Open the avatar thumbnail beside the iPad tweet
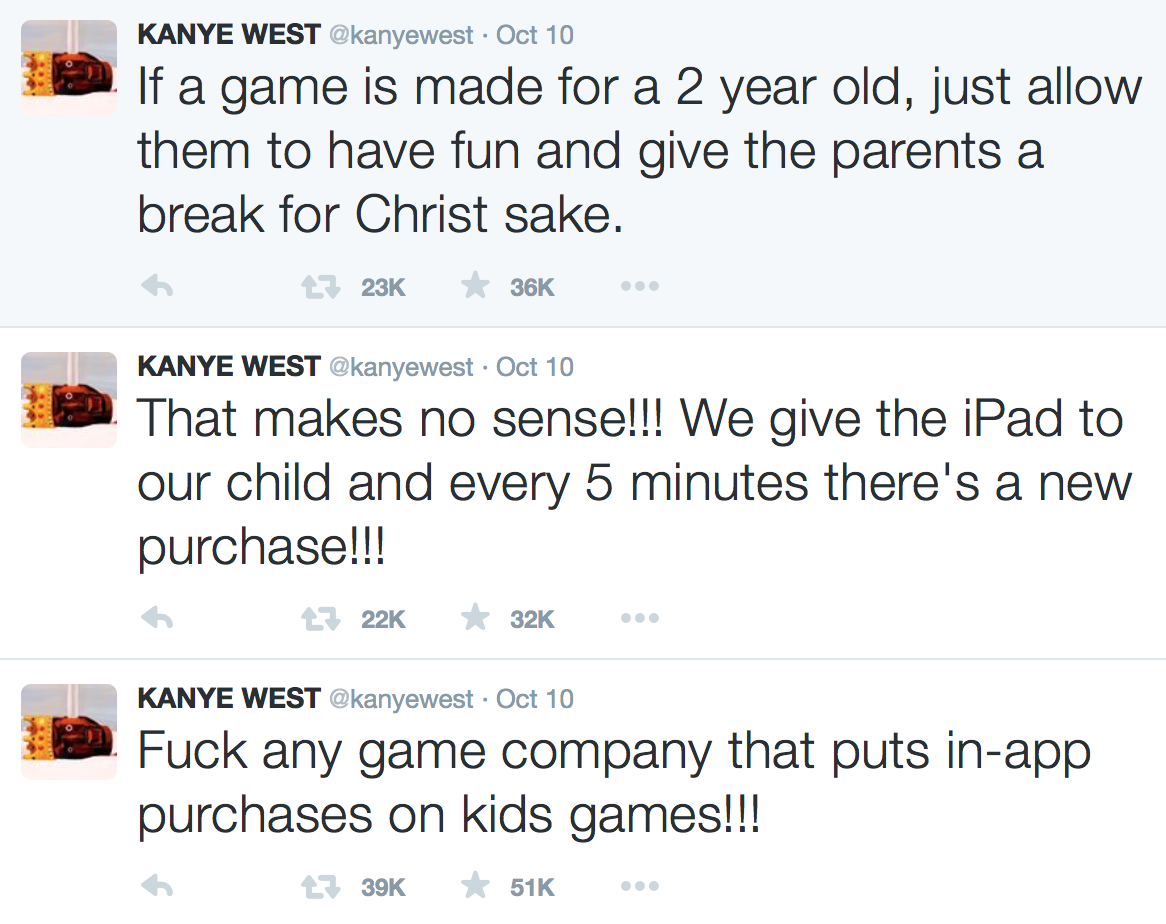 coord(69,400)
